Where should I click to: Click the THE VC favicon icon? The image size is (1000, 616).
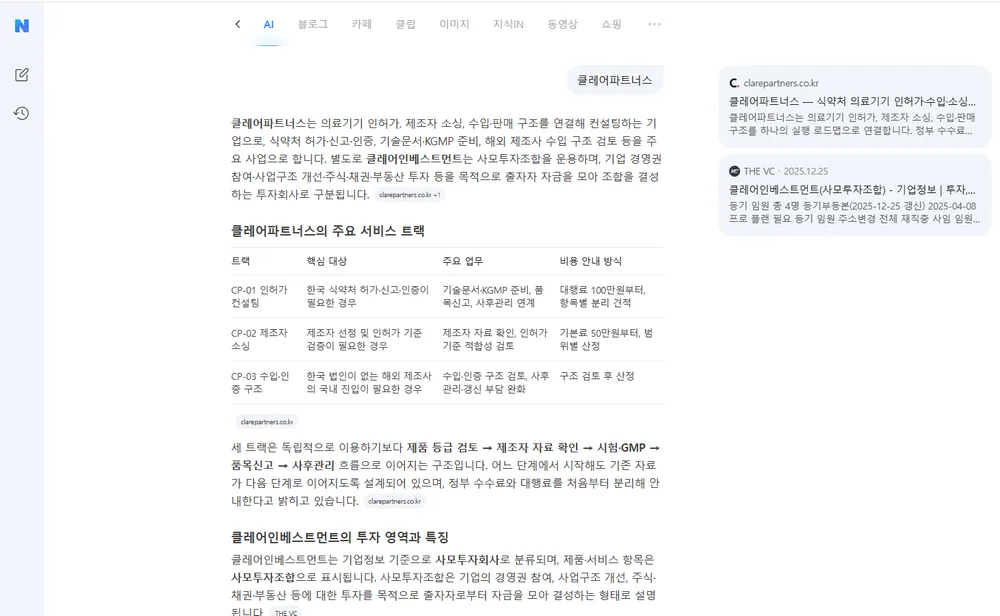click(x=734, y=171)
